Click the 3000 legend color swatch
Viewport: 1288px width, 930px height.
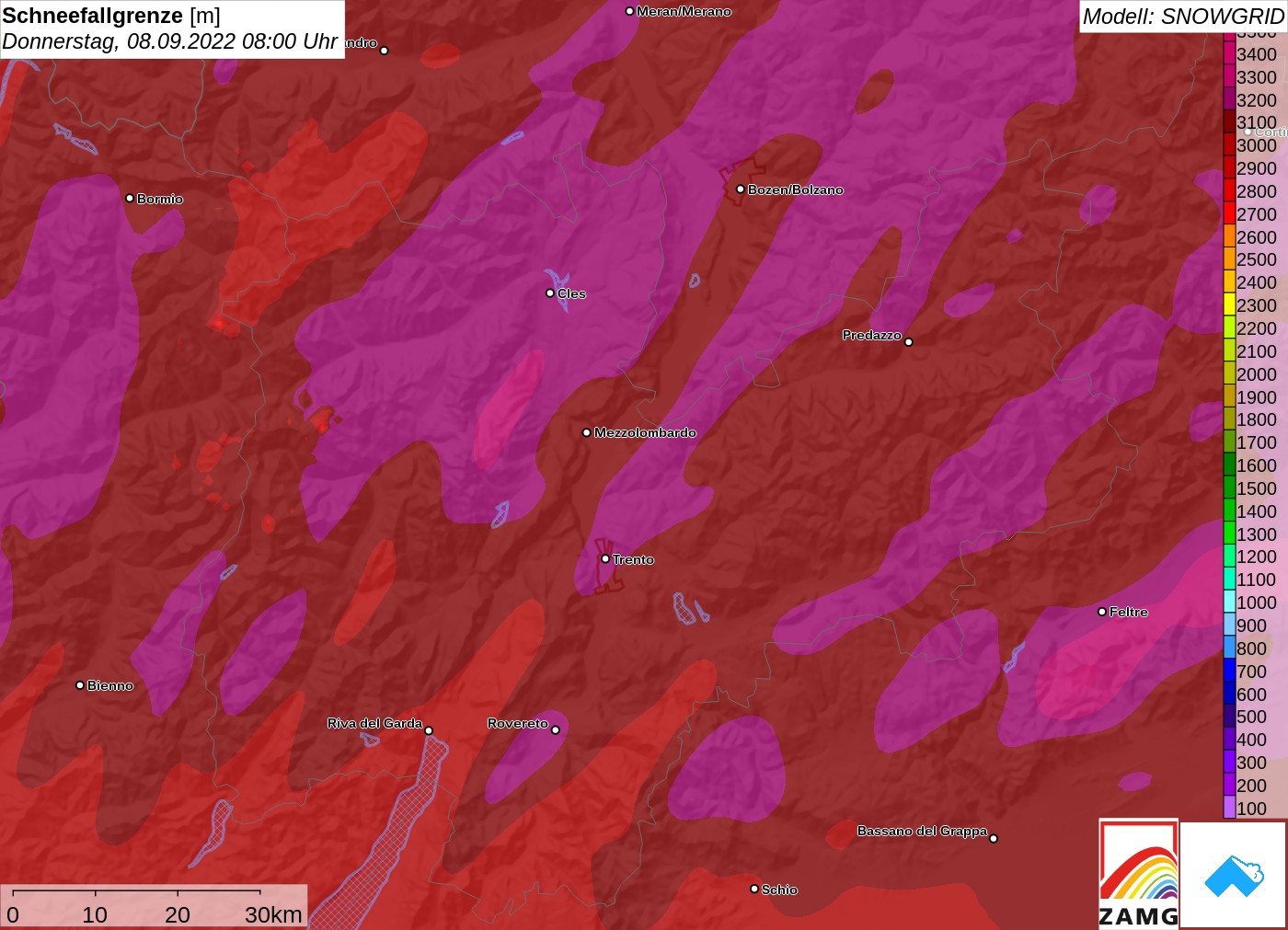1229,145
